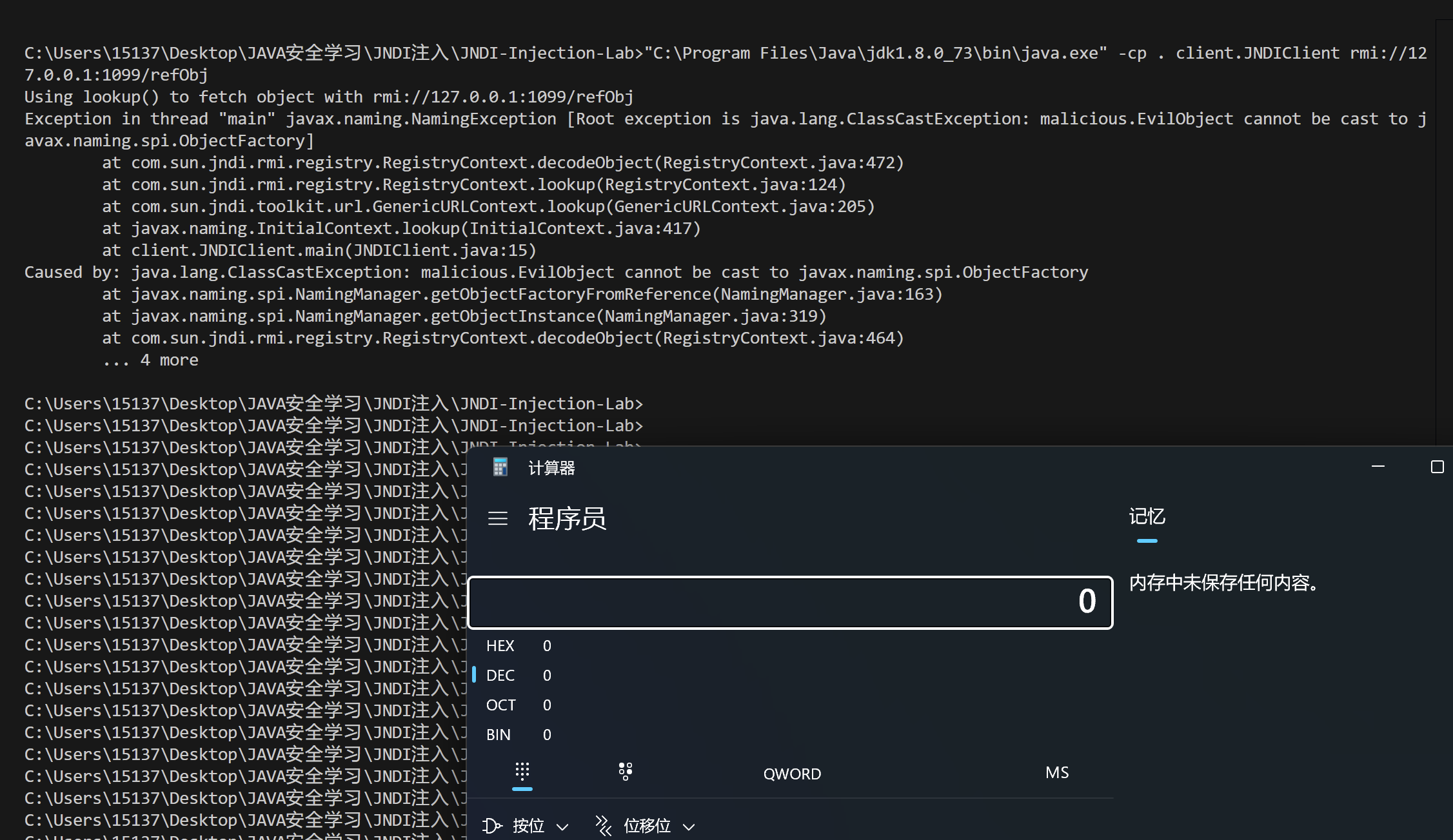Click the terminal window scrollbar
Viewport: 1453px width, 840px height.
(1444, 232)
